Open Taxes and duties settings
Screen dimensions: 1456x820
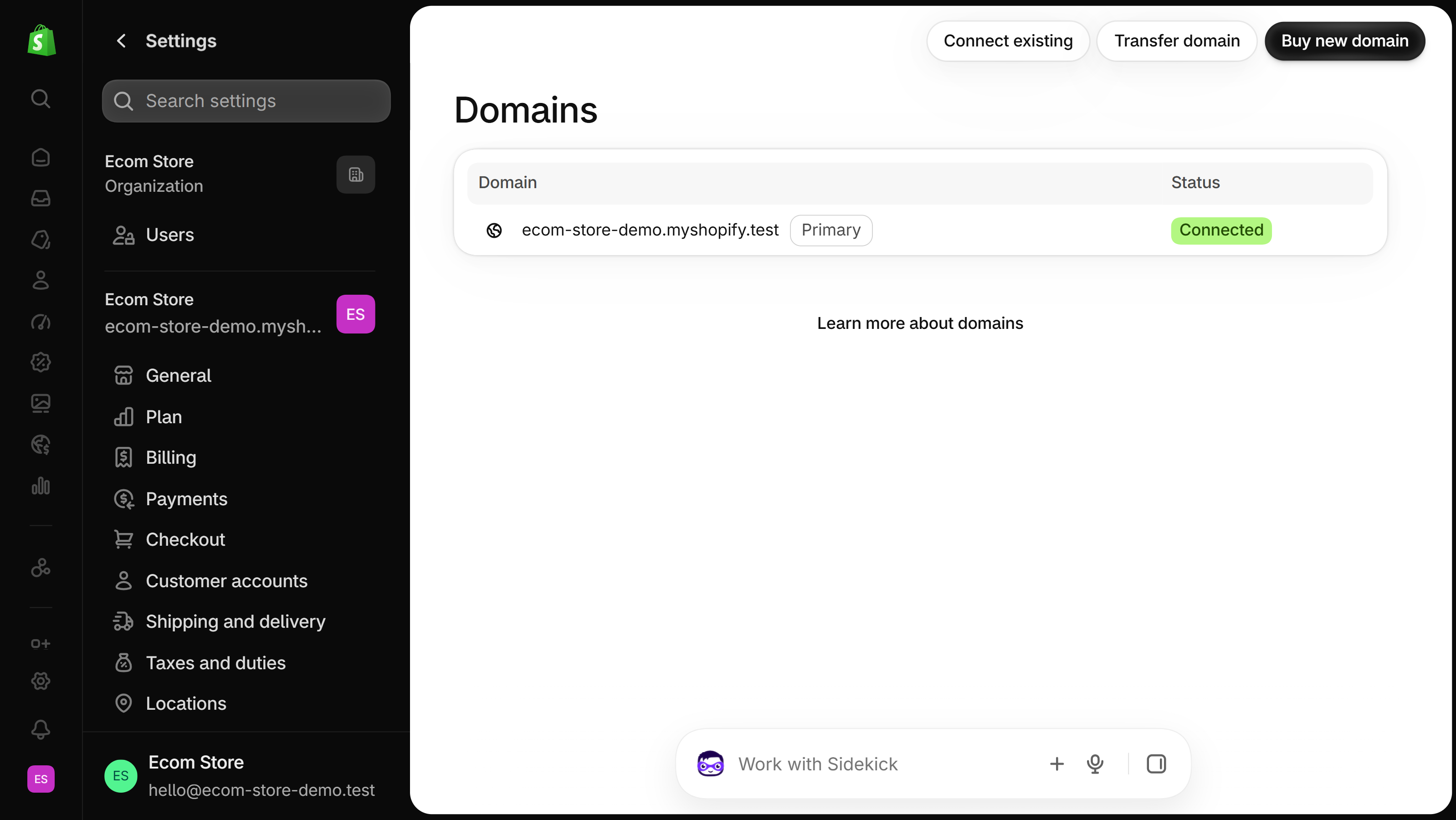240,663
